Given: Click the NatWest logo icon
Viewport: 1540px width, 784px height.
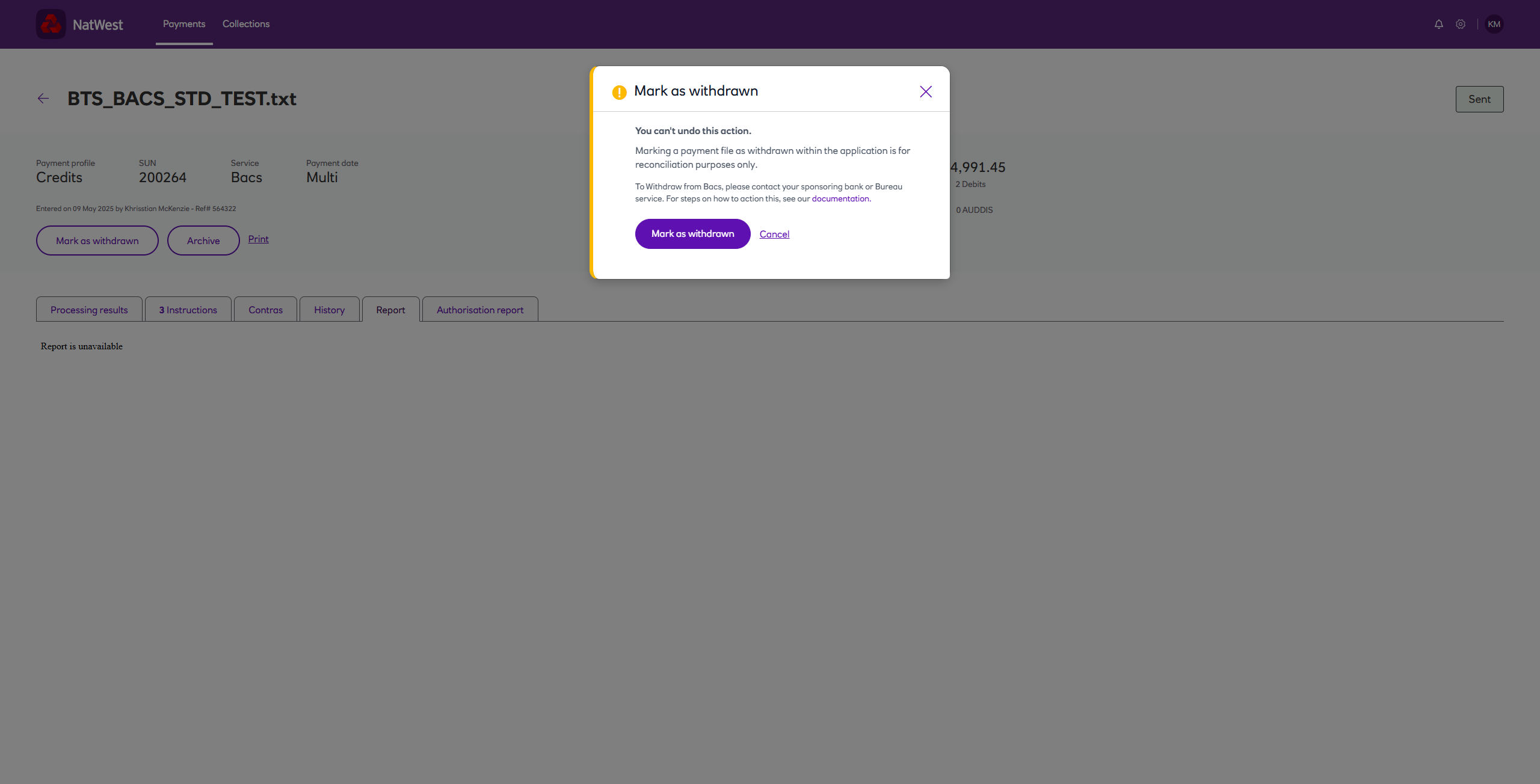Looking at the screenshot, I should tap(51, 24).
